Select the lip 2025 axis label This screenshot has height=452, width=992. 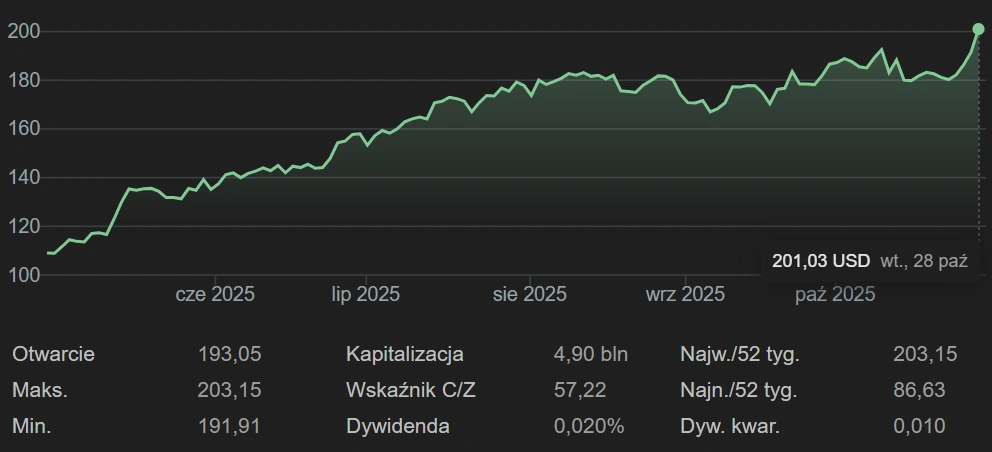tap(365, 294)
